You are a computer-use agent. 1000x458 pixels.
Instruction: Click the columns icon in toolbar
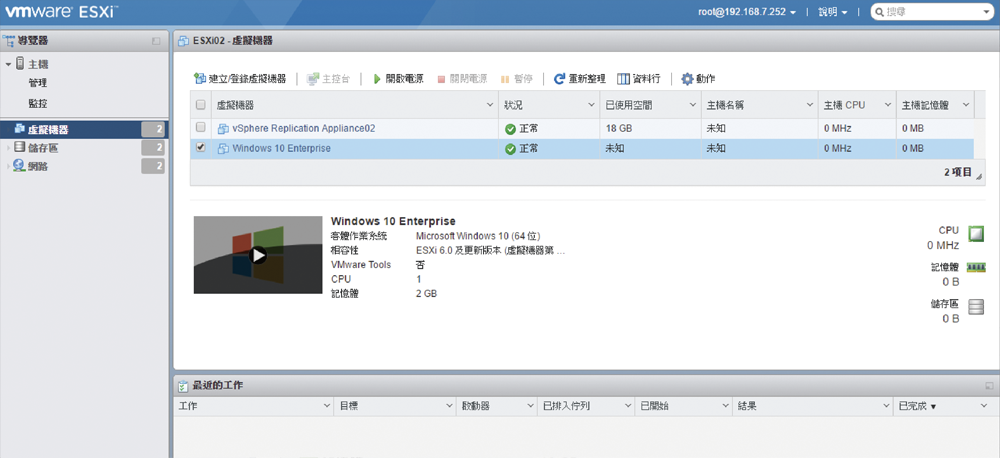tap(623, 79)
